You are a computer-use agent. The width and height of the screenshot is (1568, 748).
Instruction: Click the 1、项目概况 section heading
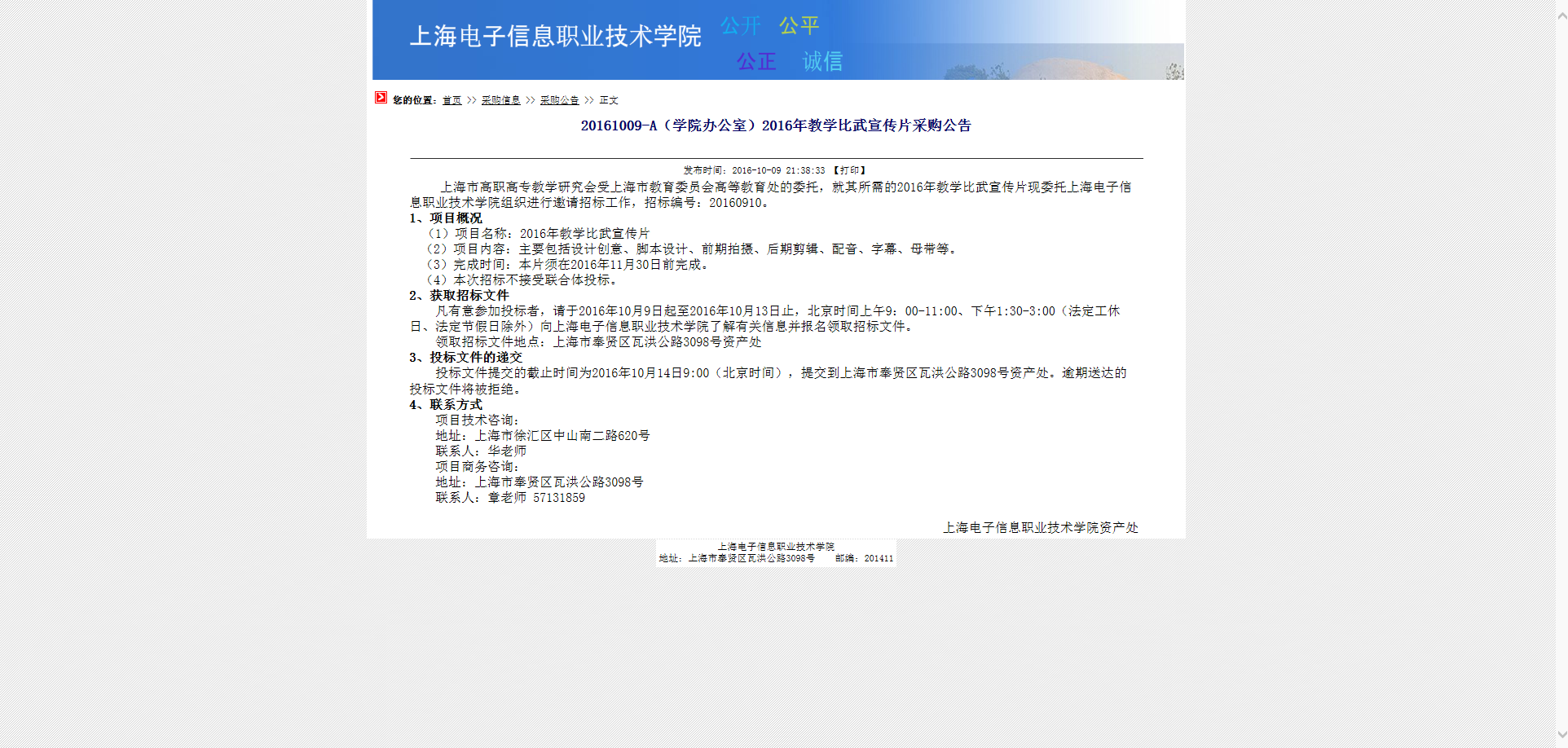click(x=446, y=218)
